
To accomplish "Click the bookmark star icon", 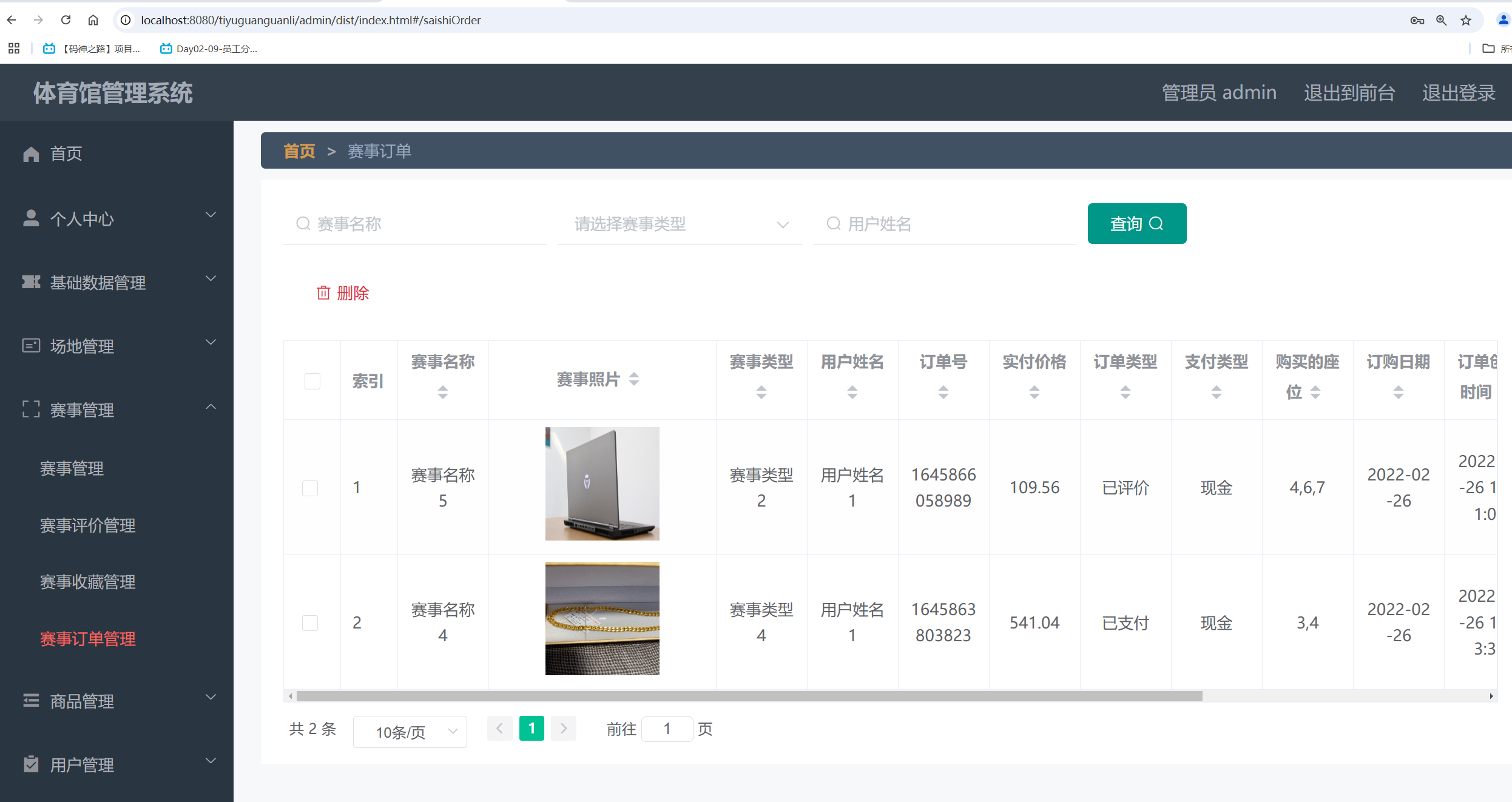I will tap(1466, 20).
